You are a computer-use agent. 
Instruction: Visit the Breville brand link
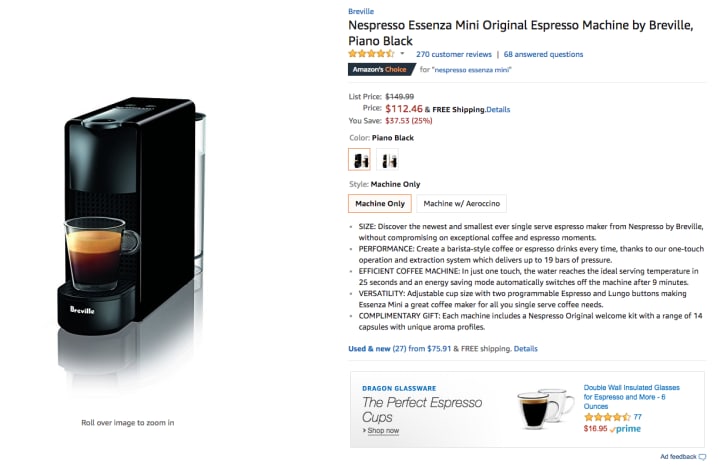click(x=361, y=11)
